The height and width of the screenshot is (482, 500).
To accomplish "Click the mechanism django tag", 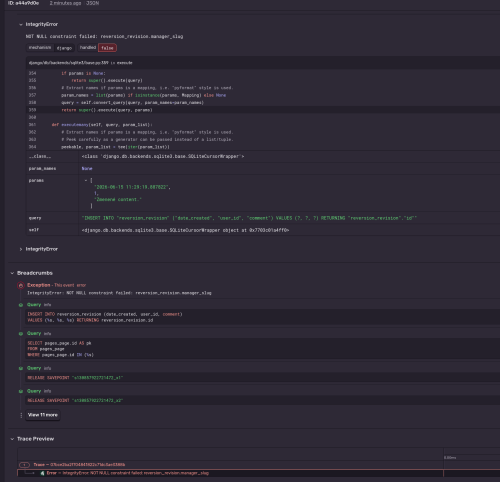I will (50, 48).
